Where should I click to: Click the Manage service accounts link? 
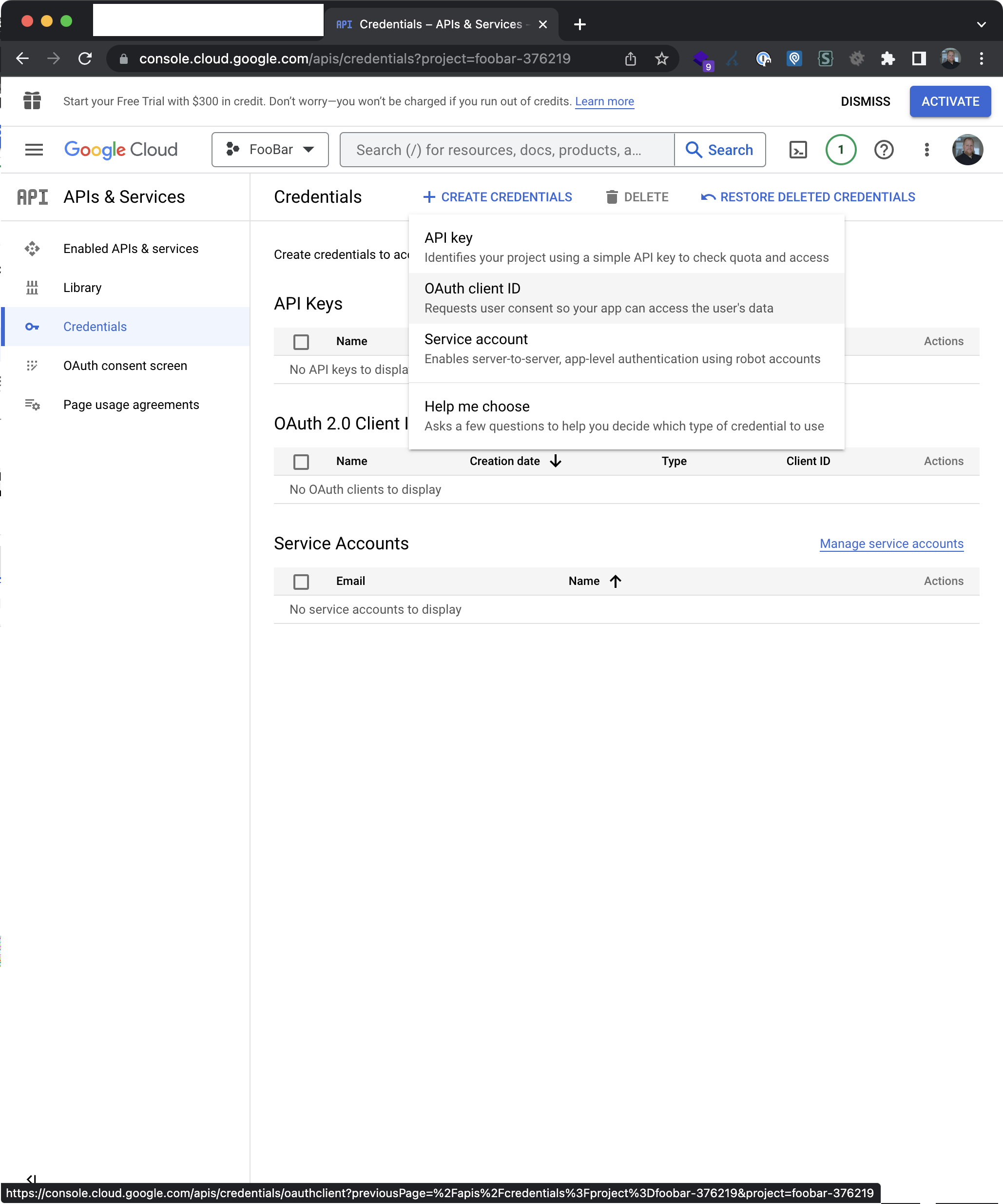[891, 543]
